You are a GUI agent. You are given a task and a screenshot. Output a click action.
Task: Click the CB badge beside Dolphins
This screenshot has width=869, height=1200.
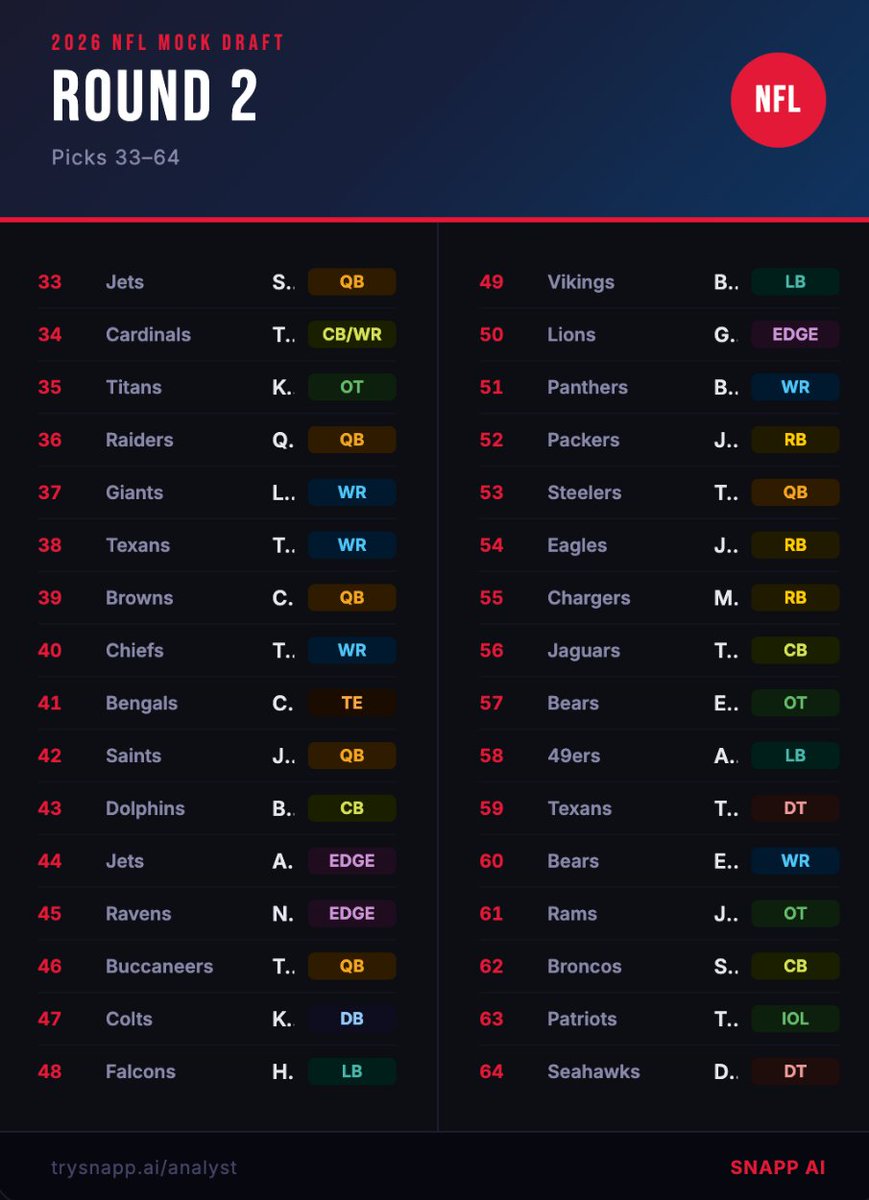pyautogui.click(x=352, y=808)
